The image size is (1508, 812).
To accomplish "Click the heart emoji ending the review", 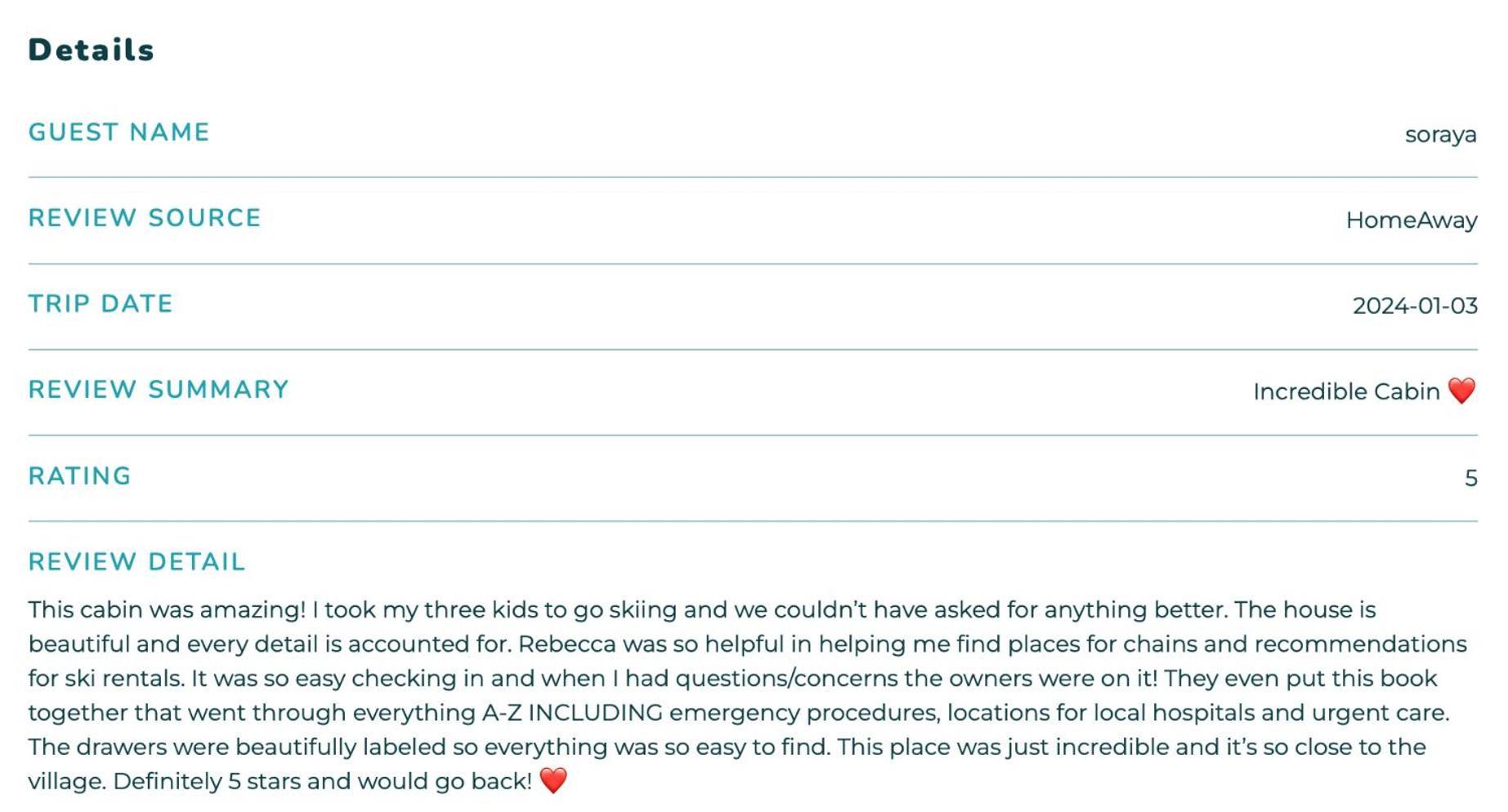I will click(553, 781).
